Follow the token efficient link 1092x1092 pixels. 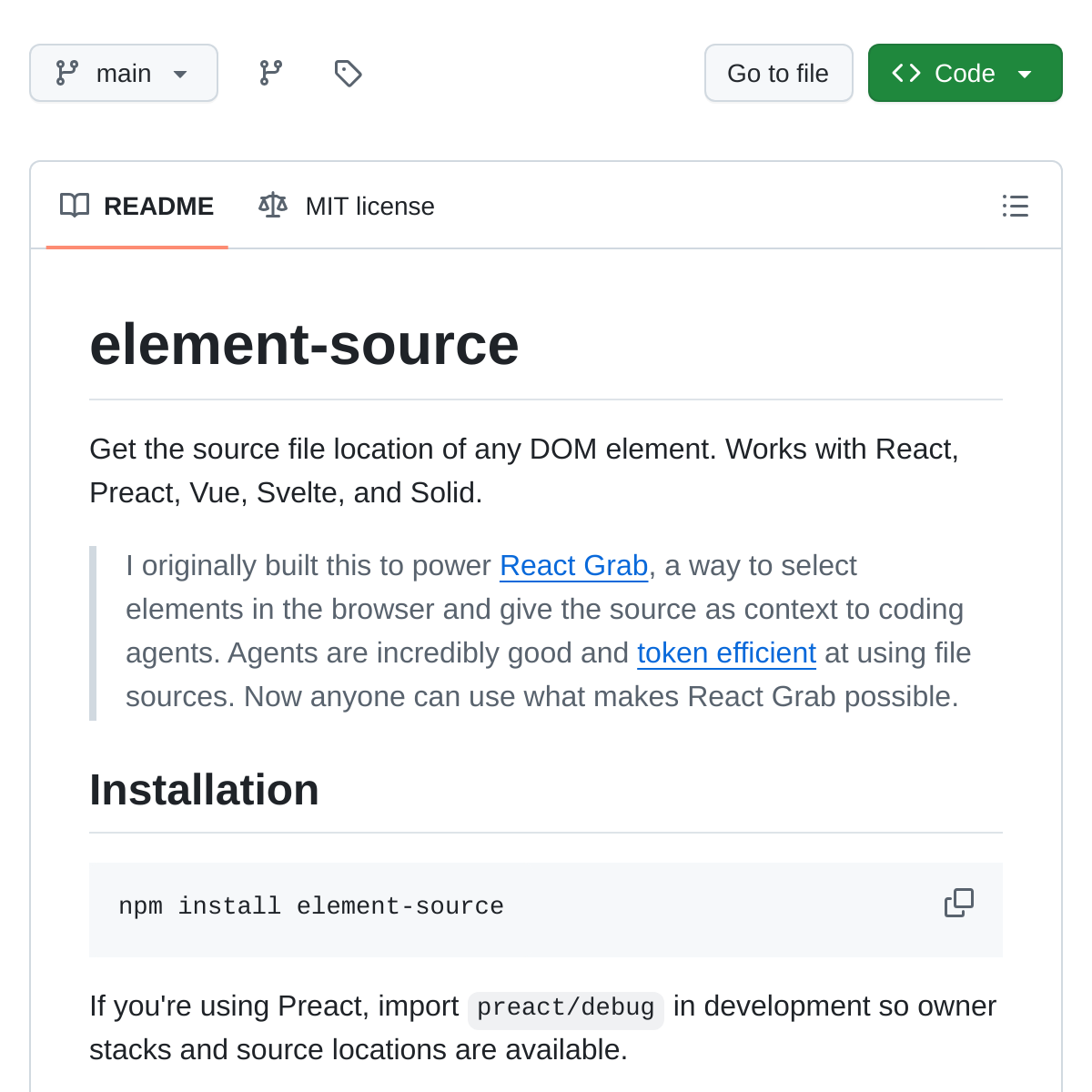click(x=726, y=652)
